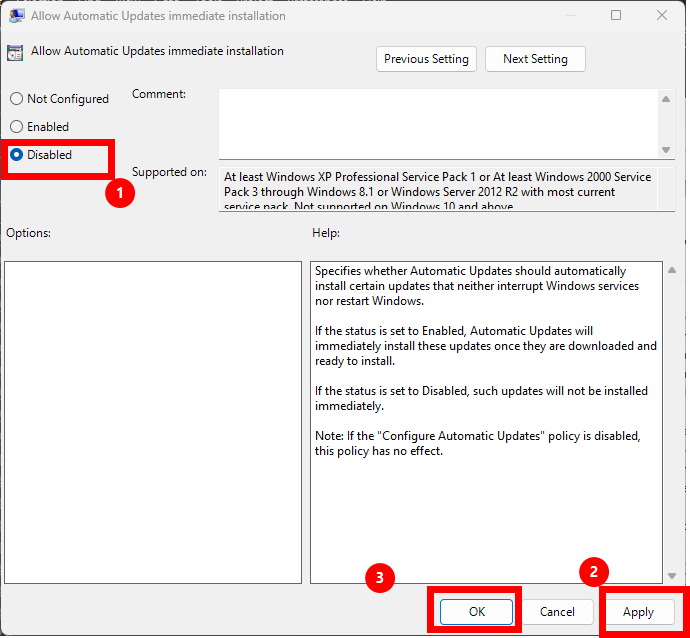Click the empty Options pane
The image size is (690, 638).
coord(153,422)
